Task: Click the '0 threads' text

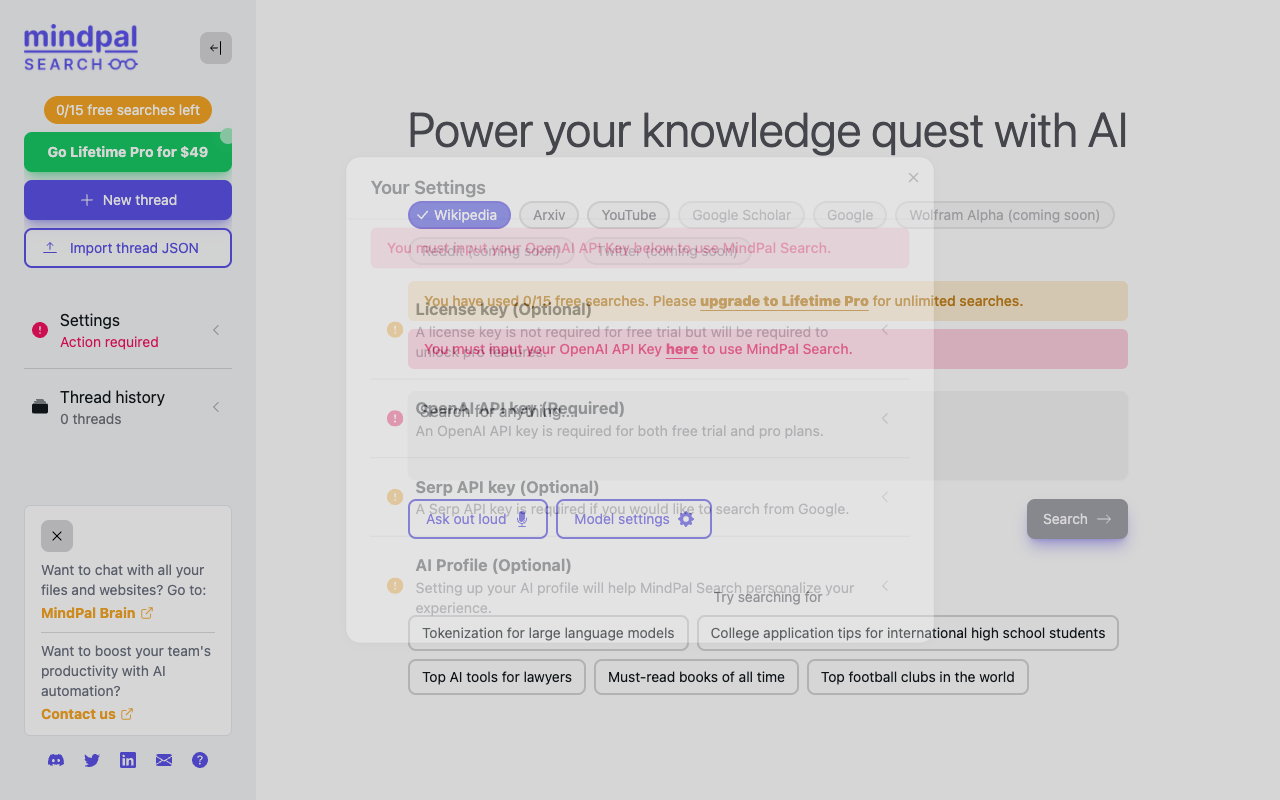Action: click(x=90, y=419)
